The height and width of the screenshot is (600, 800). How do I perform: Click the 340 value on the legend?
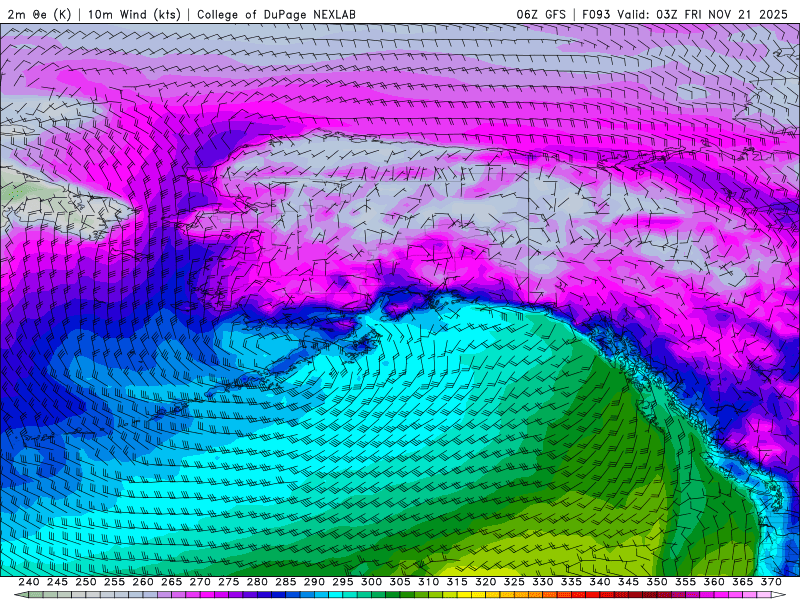pos(600,582)
